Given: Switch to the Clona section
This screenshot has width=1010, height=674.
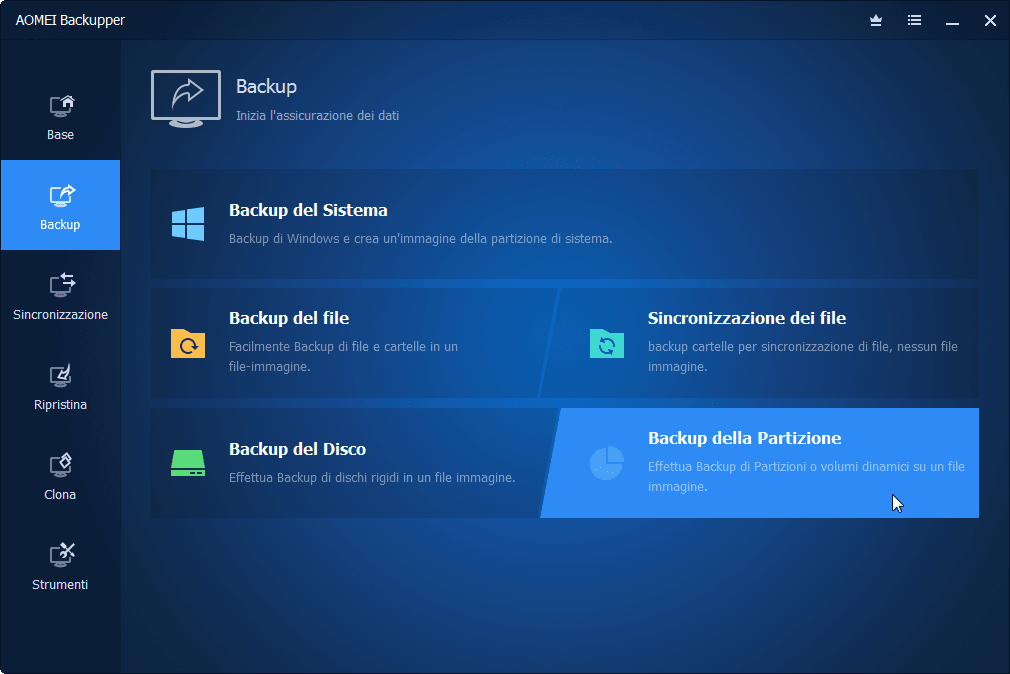Looking at the screenshot, I should point(60,475).
